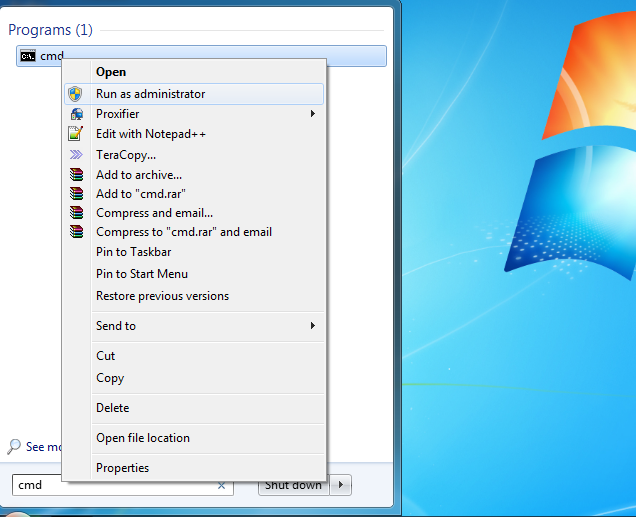The image size is (636, 517).
Task: Click the WinRAR icon beside Add to "cmd.rar"
Action: 76,193
